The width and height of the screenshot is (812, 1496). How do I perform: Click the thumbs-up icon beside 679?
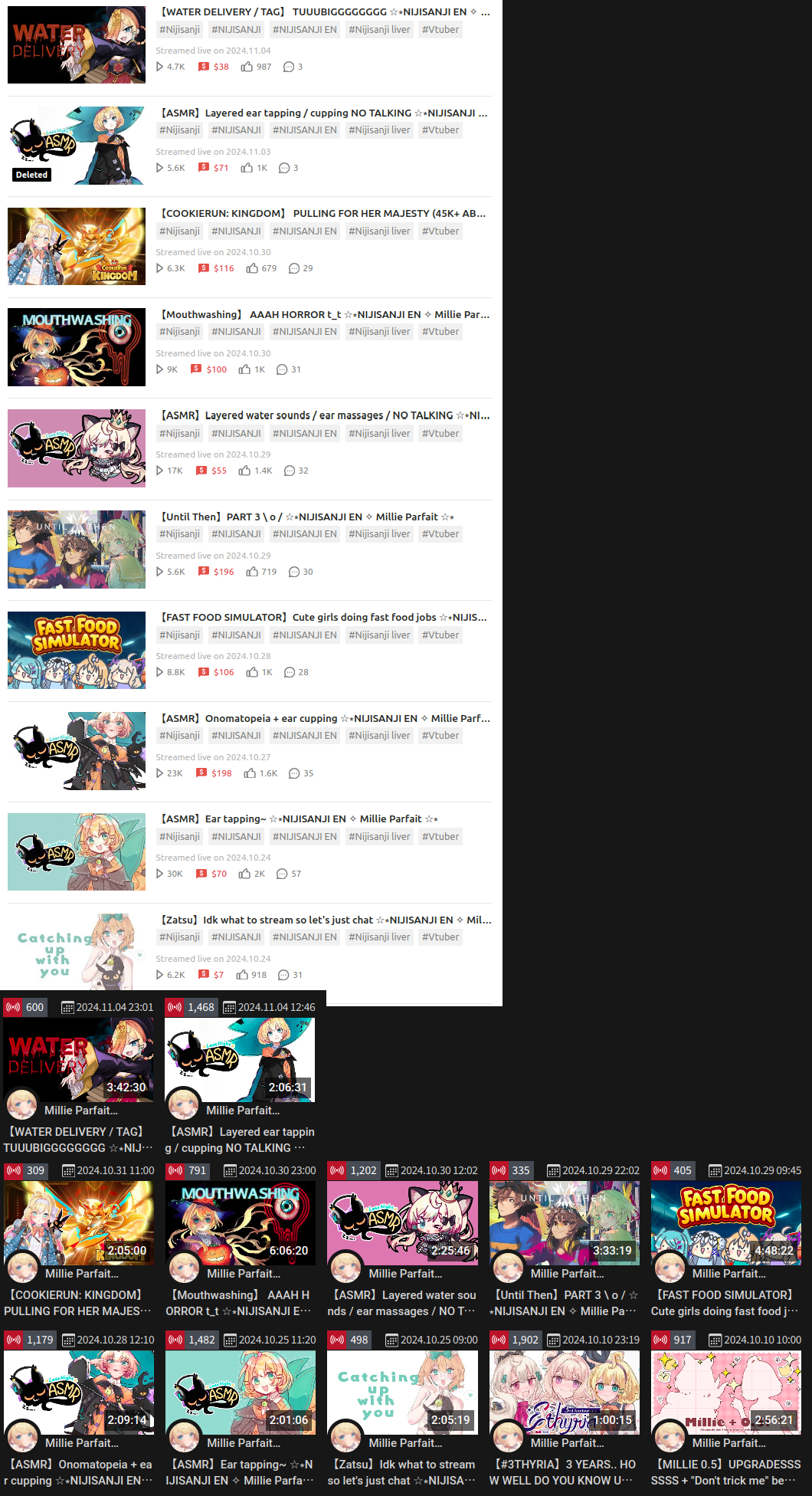pyautogui.click(x=252, y=268)
